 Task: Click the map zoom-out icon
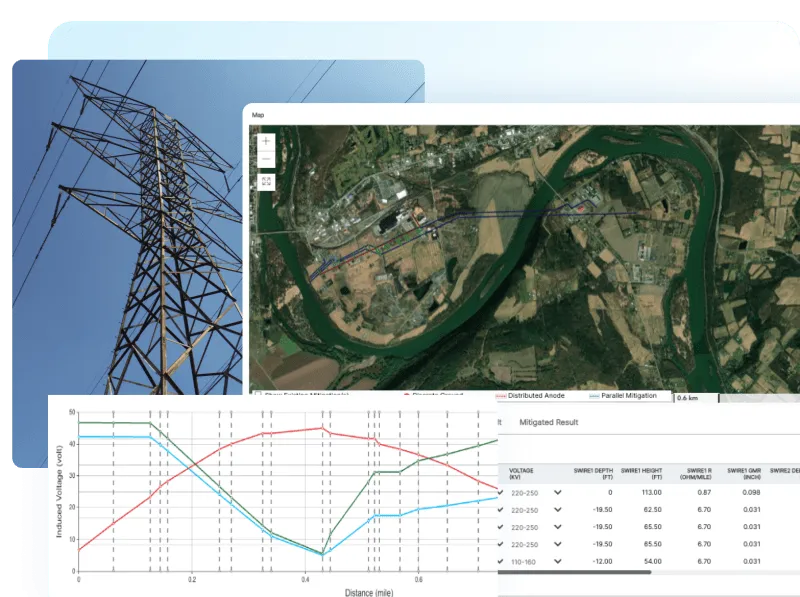click(265, 159)
